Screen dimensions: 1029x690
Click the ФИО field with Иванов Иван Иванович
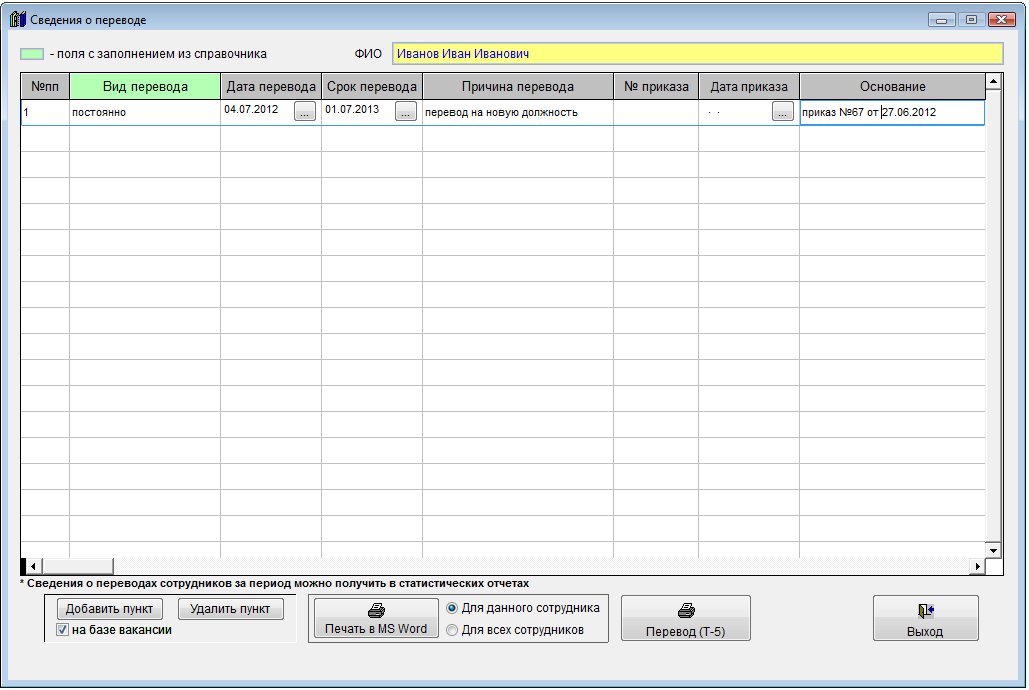click(x=698, y=54)
